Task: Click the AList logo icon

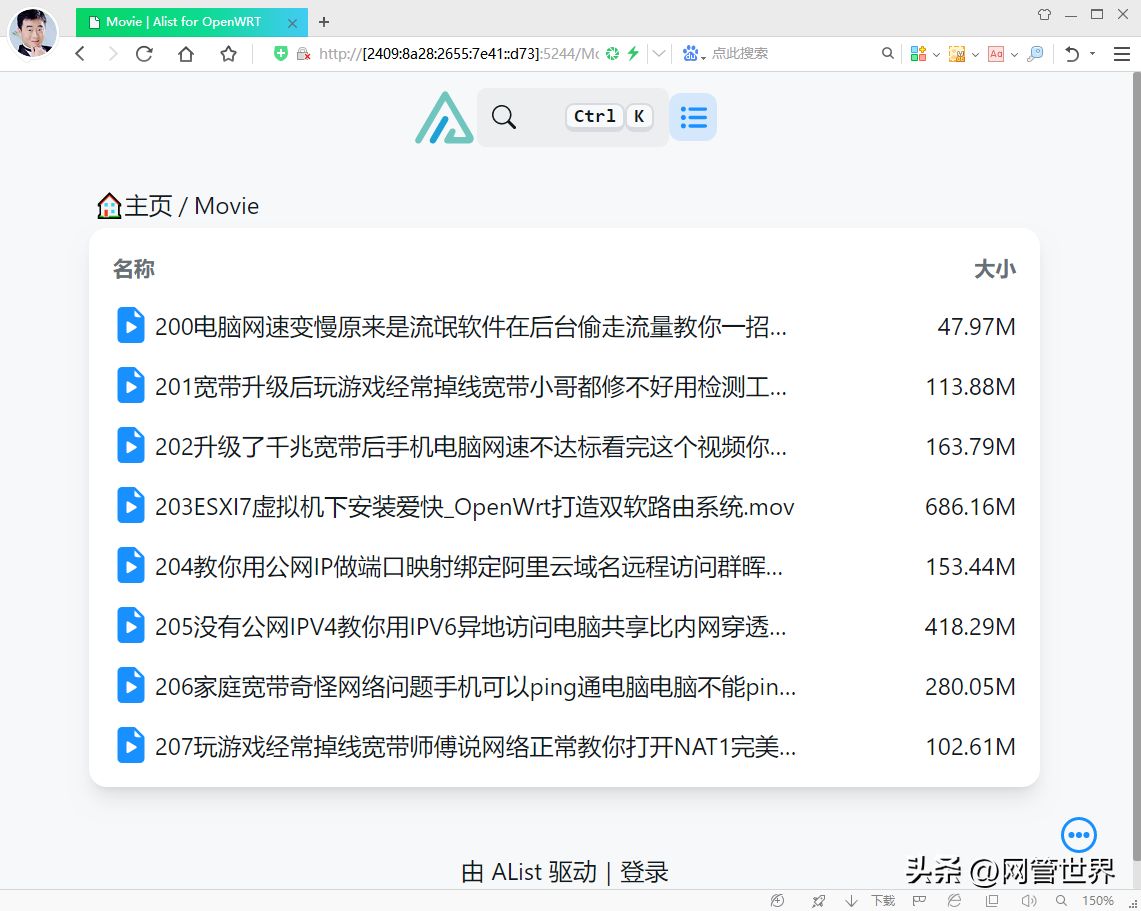Action: point(444,117)
